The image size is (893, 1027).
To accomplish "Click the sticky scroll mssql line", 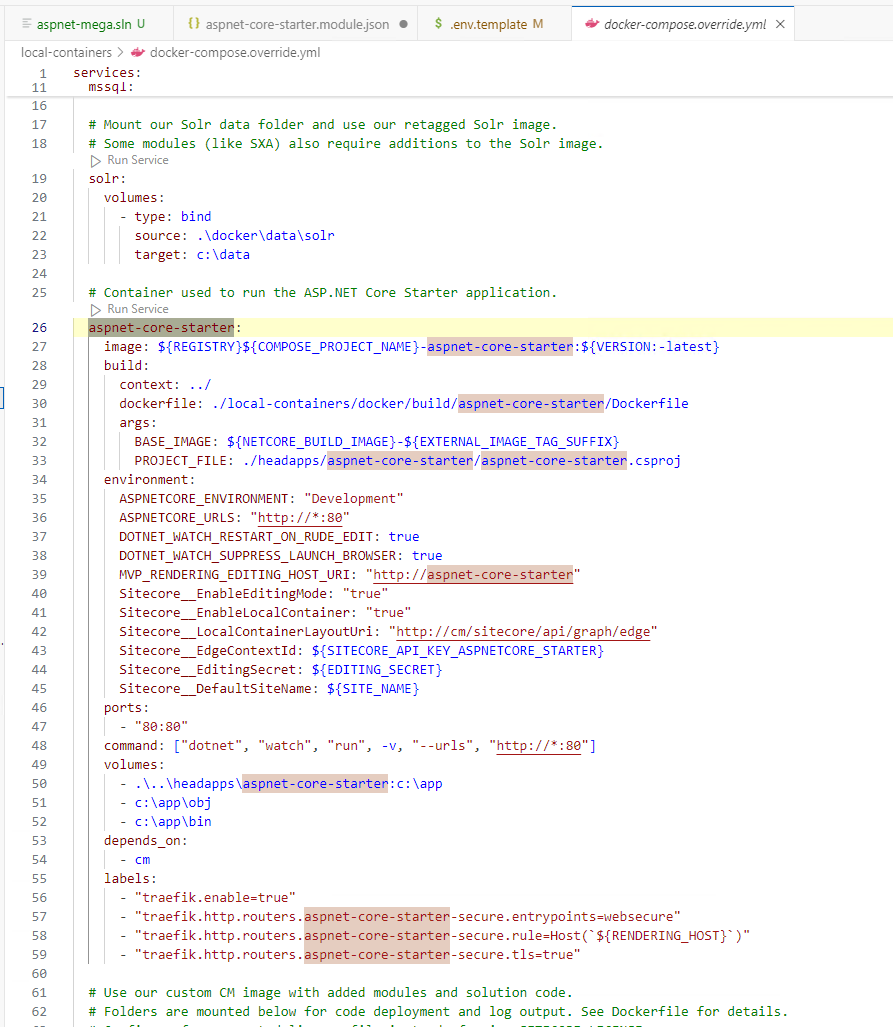I will 110,87.
